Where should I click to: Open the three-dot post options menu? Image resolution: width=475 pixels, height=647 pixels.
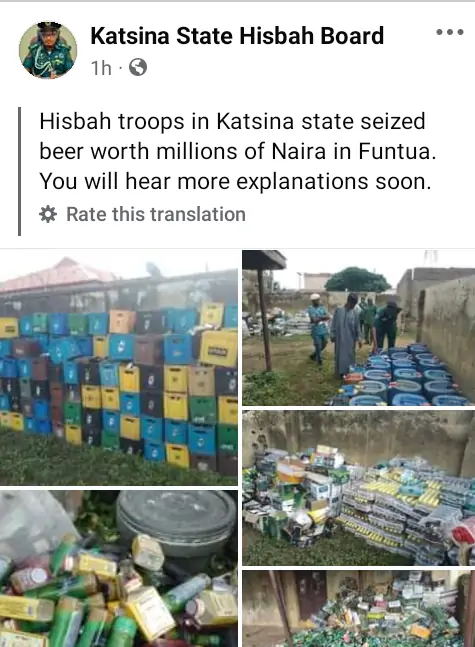click(x=450, y=32)
